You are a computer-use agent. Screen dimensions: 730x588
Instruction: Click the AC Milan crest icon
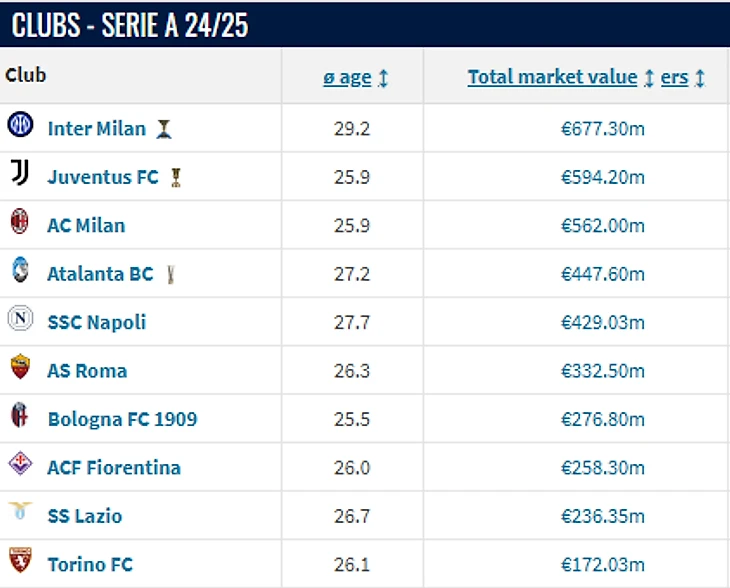20,223
